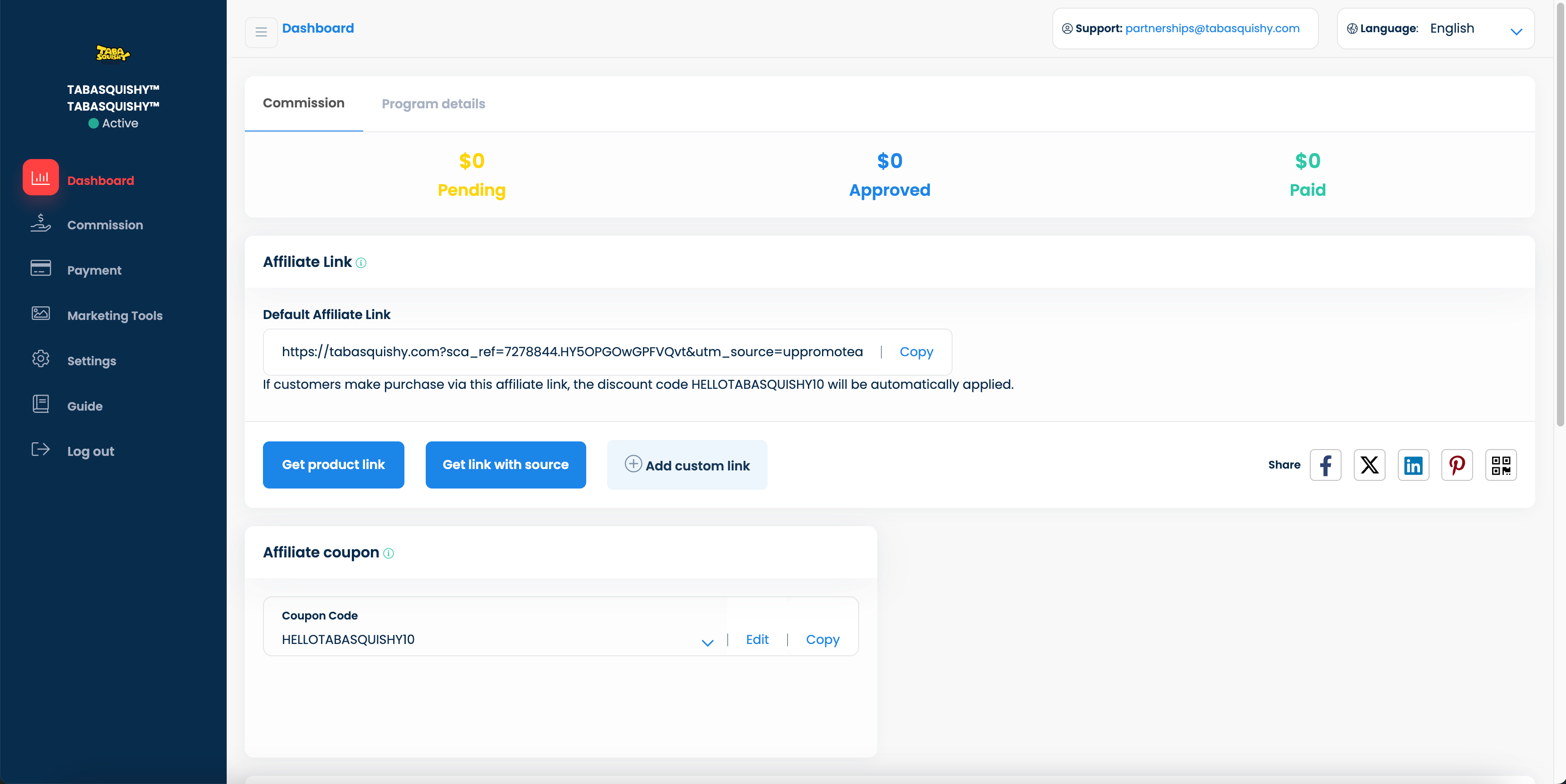Edit the HELLOTABASQUISHY10 coupon code
The width and height of the screenshot is (1566, 784).
tap(757, 639)
